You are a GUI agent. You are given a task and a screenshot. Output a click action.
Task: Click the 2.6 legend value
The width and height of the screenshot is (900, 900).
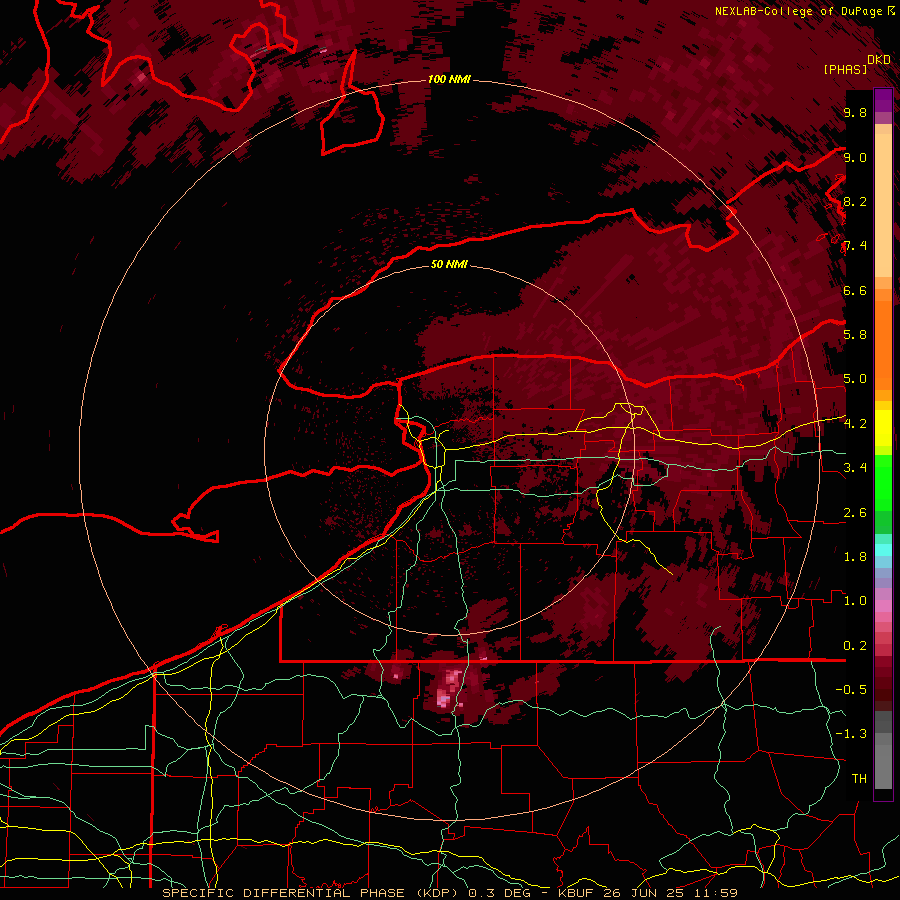click(x=855, y=513)
